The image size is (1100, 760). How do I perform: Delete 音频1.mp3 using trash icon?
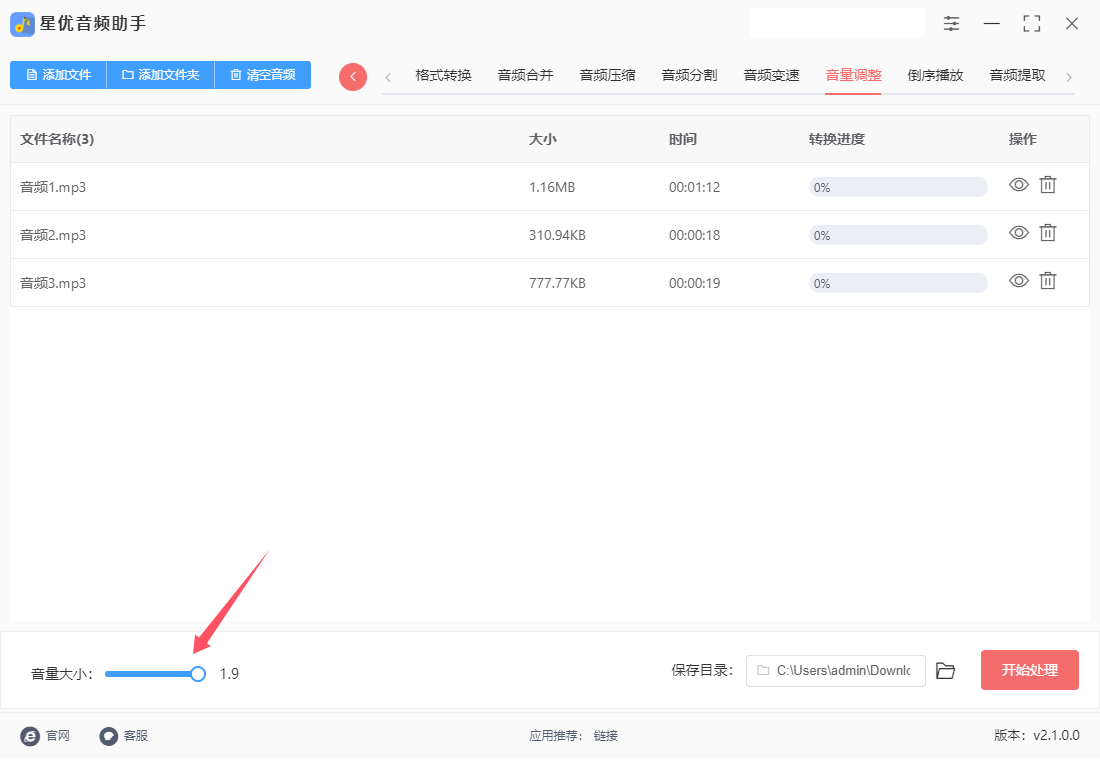(x=1047, y=185)
